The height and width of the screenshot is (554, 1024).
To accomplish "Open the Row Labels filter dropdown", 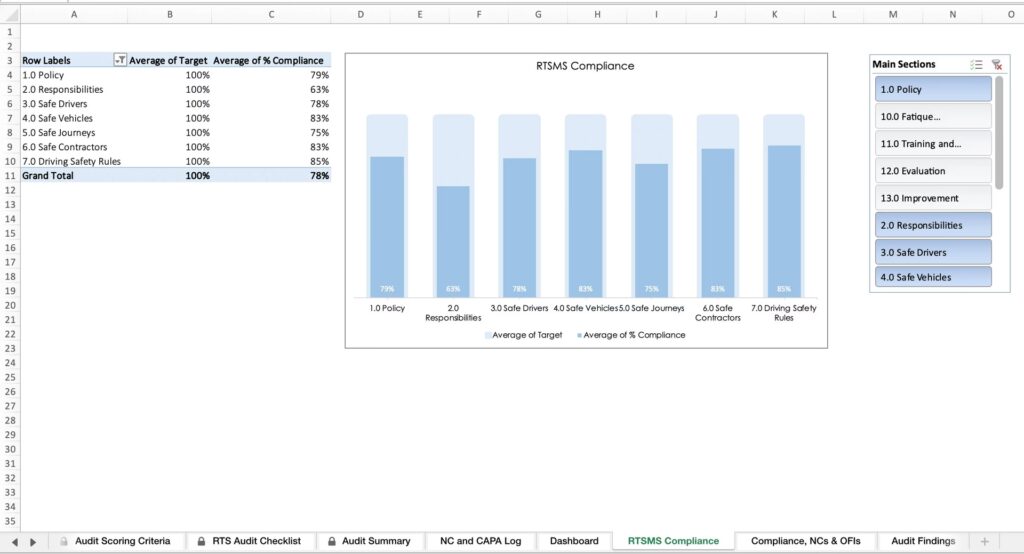I will (121, 60).
